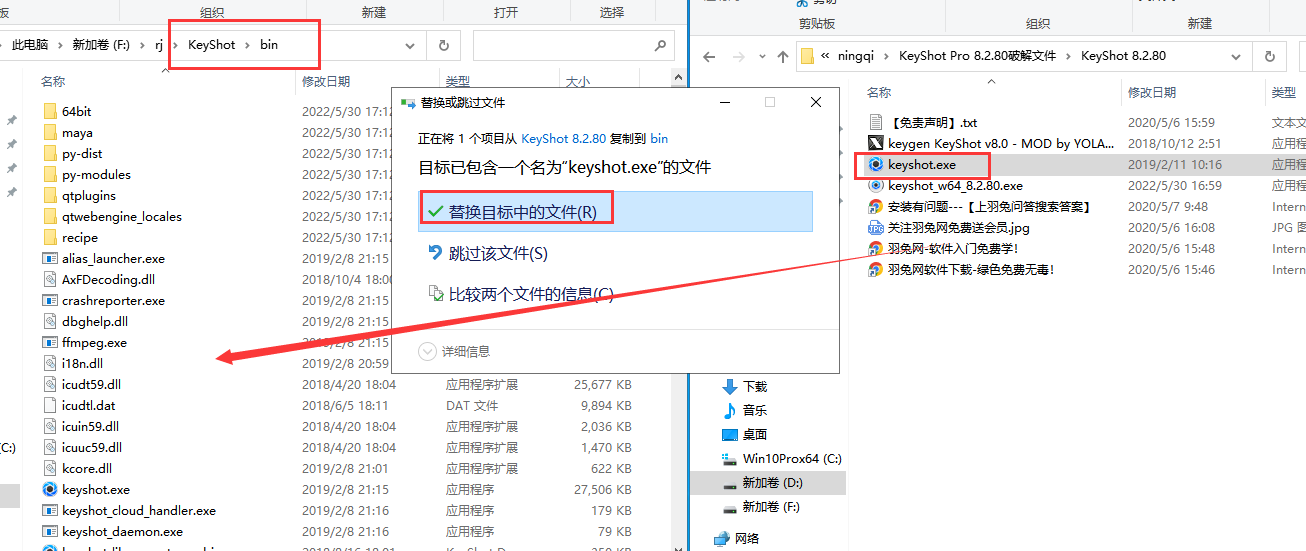Click the KeyShot 8.2.80 source link in dialog
This screenshot has width=1306, height=551.
tap(564, 138)
